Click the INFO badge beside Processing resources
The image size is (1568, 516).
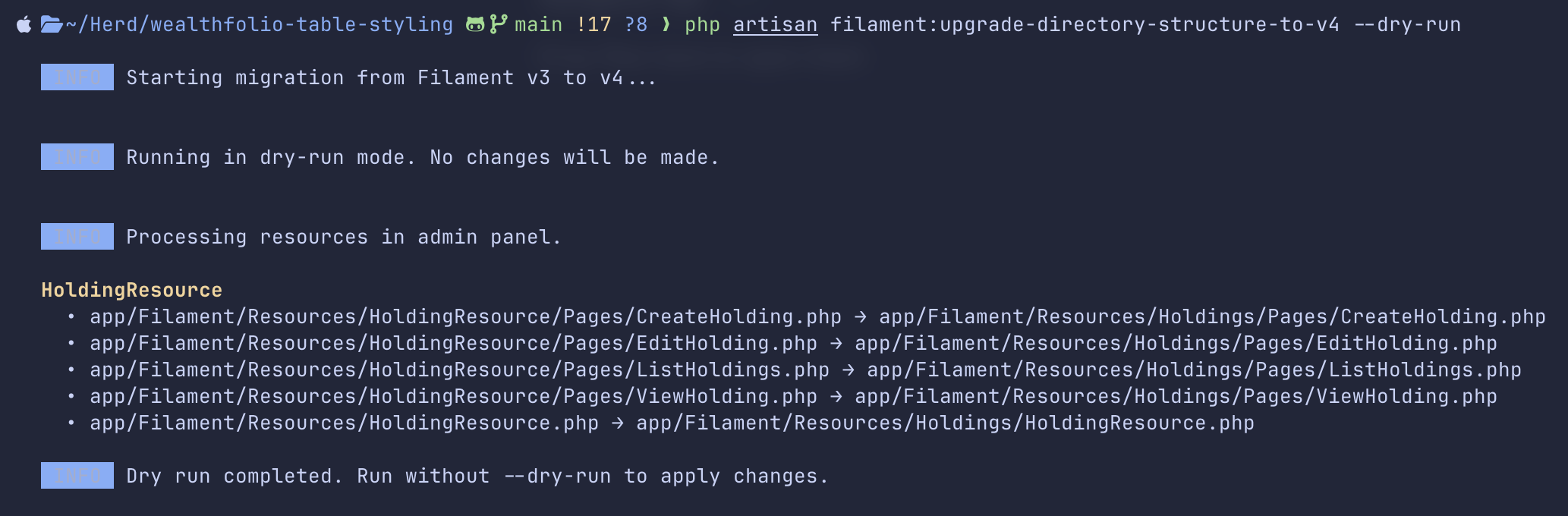(x=77, y=237)
